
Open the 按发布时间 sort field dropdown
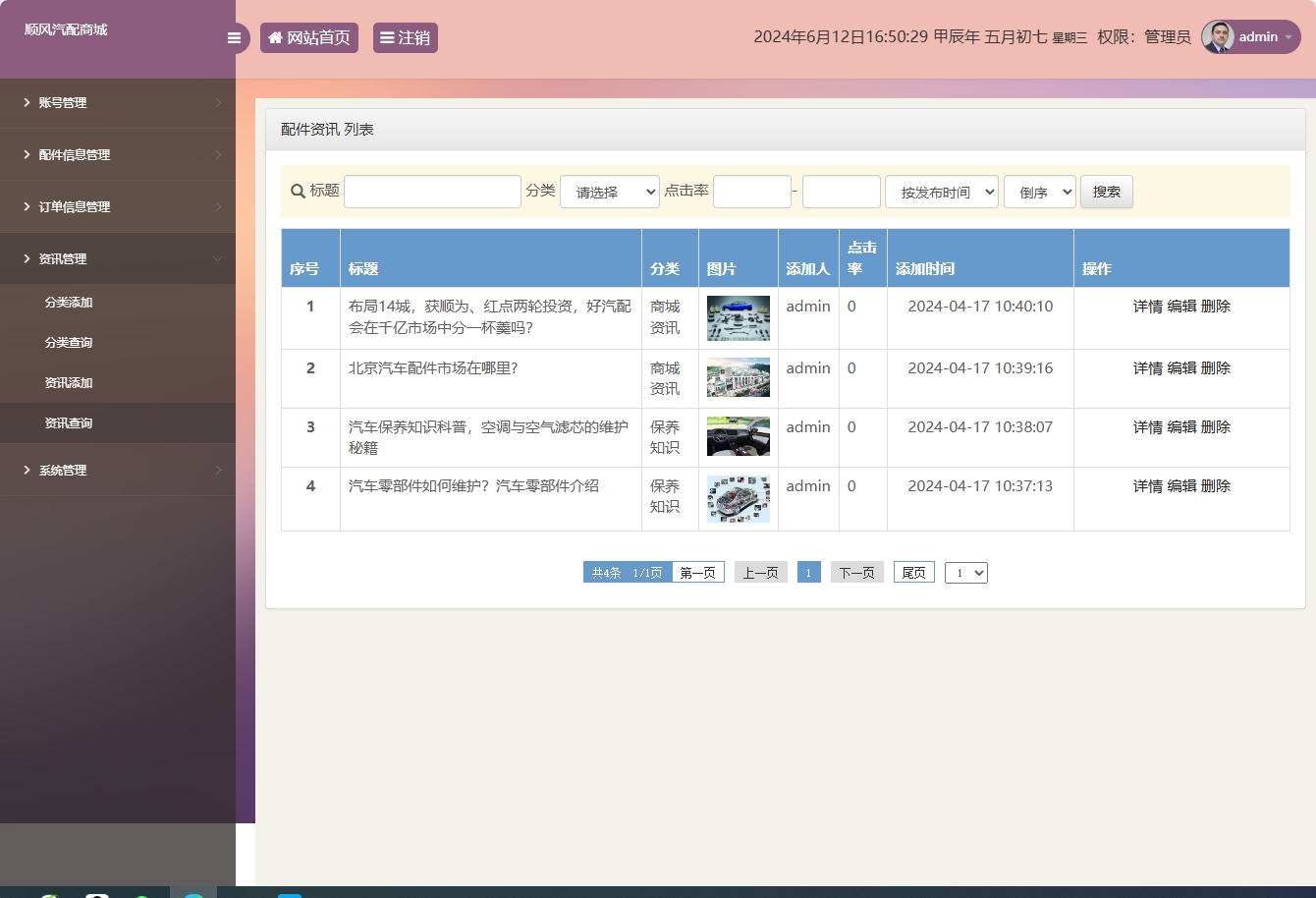point(940,192)
